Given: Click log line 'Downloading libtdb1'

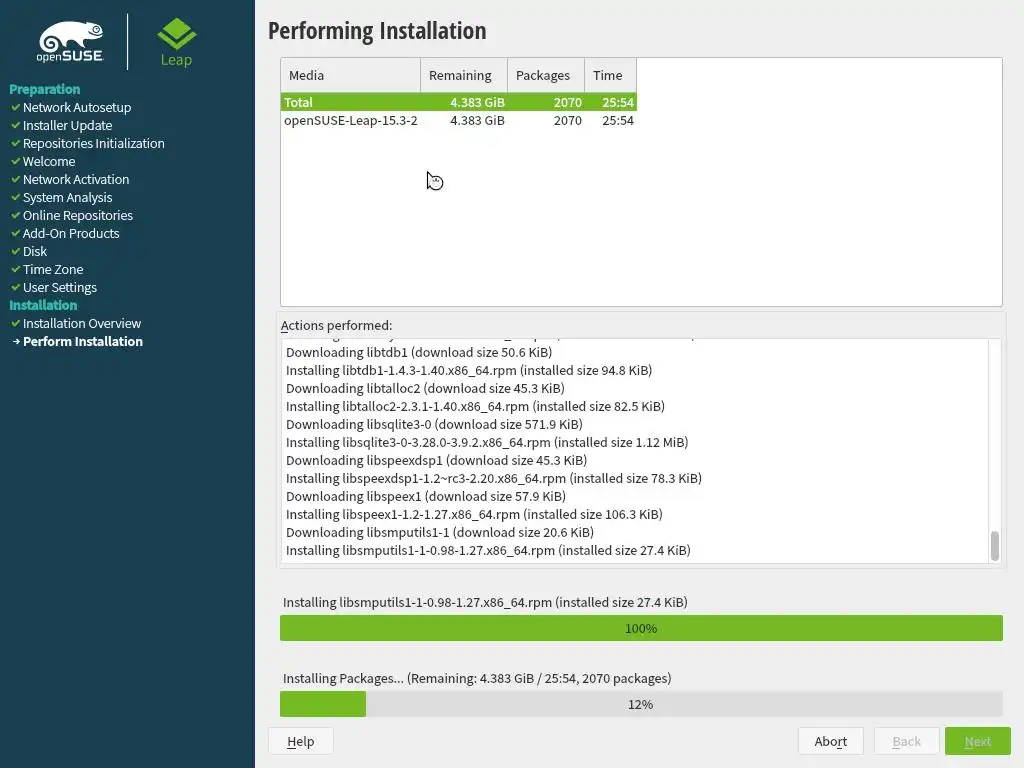Looking at the screenshot, I should click(419, 352).
